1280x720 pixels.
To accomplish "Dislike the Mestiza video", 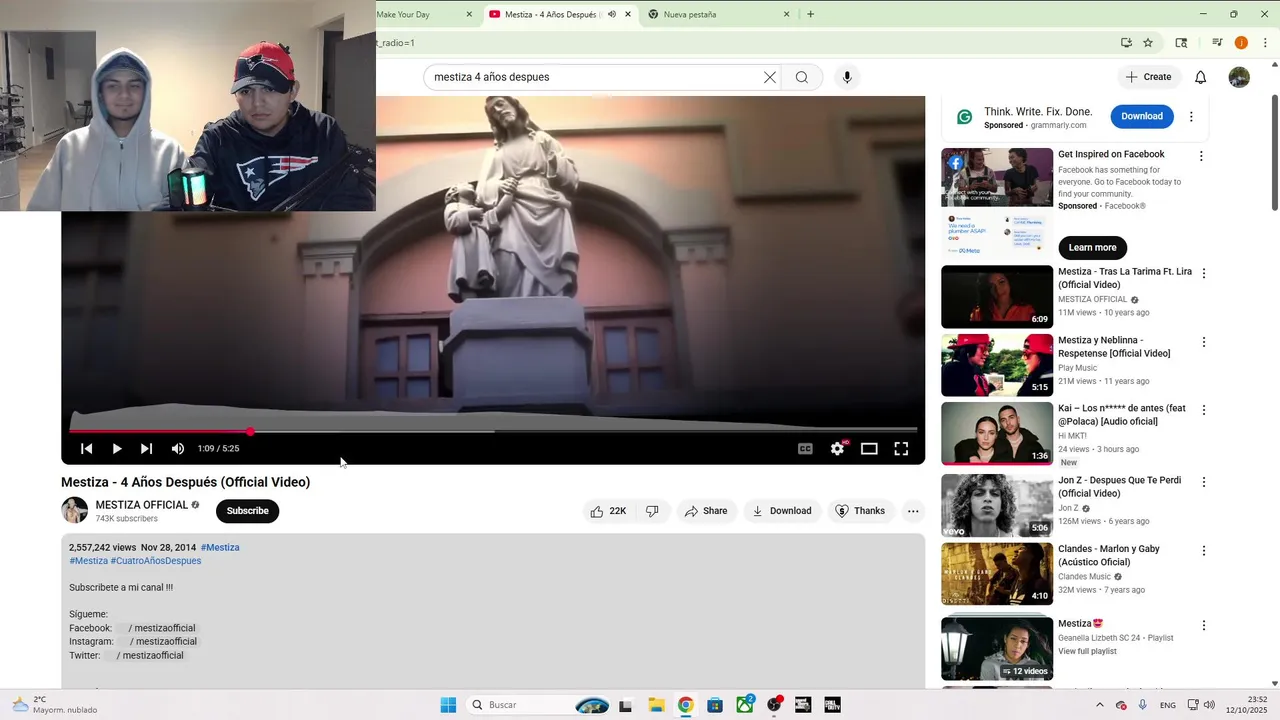I will 652,511.
